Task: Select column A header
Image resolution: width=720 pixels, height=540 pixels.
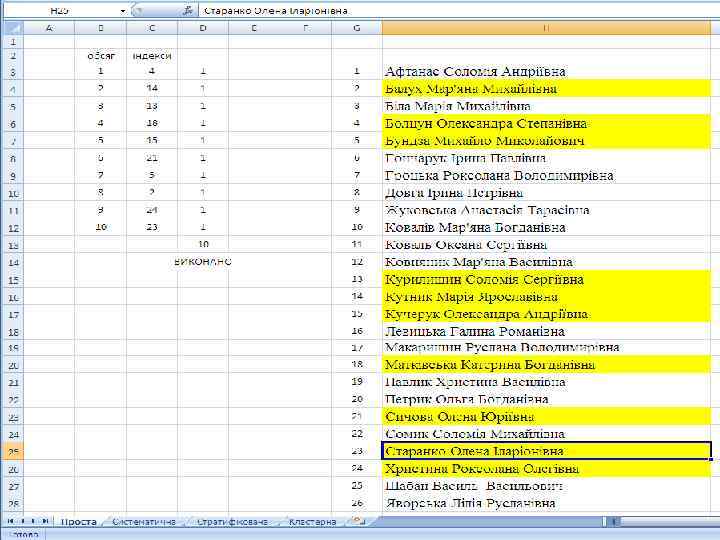Action: (49, 28)
